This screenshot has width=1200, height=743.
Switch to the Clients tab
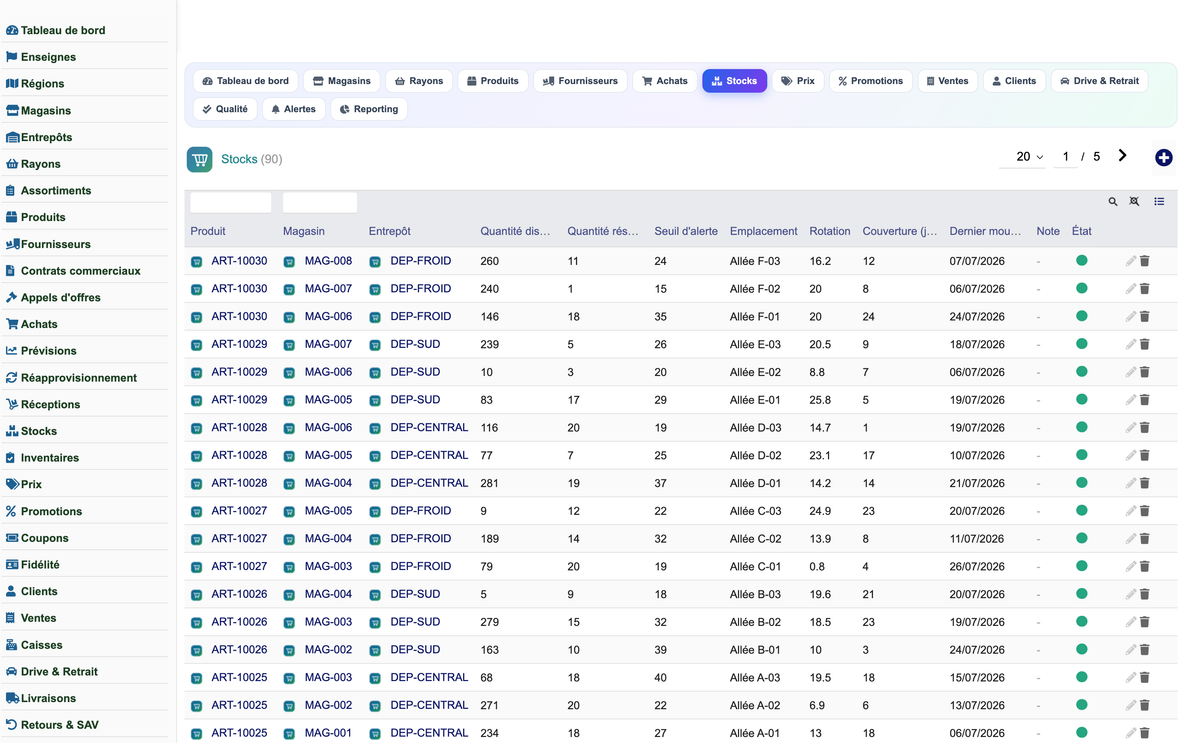1014,81
